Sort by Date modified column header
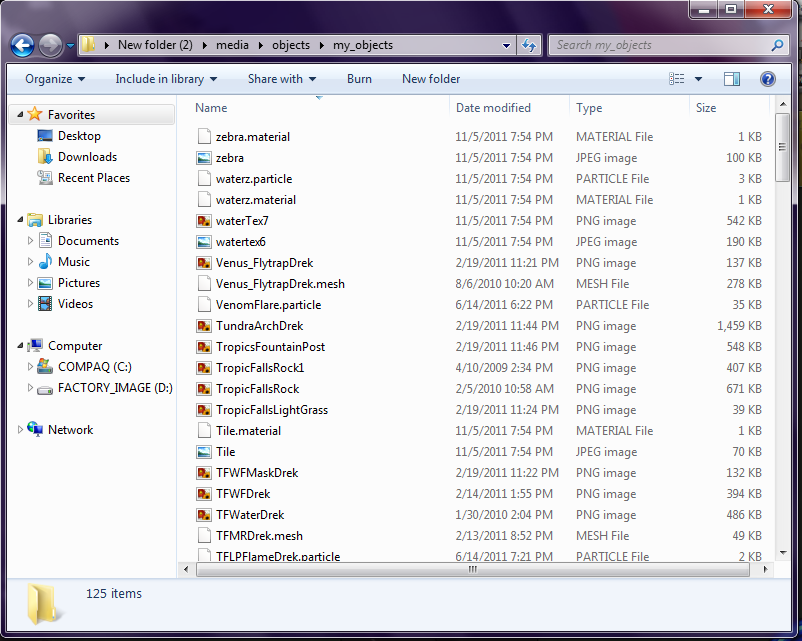802x641 pixels. pyautogui.click(x=493, y=108)
